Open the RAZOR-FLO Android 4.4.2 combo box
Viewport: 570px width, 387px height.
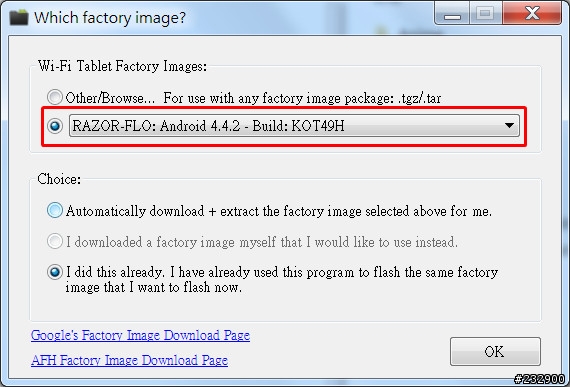294,126
